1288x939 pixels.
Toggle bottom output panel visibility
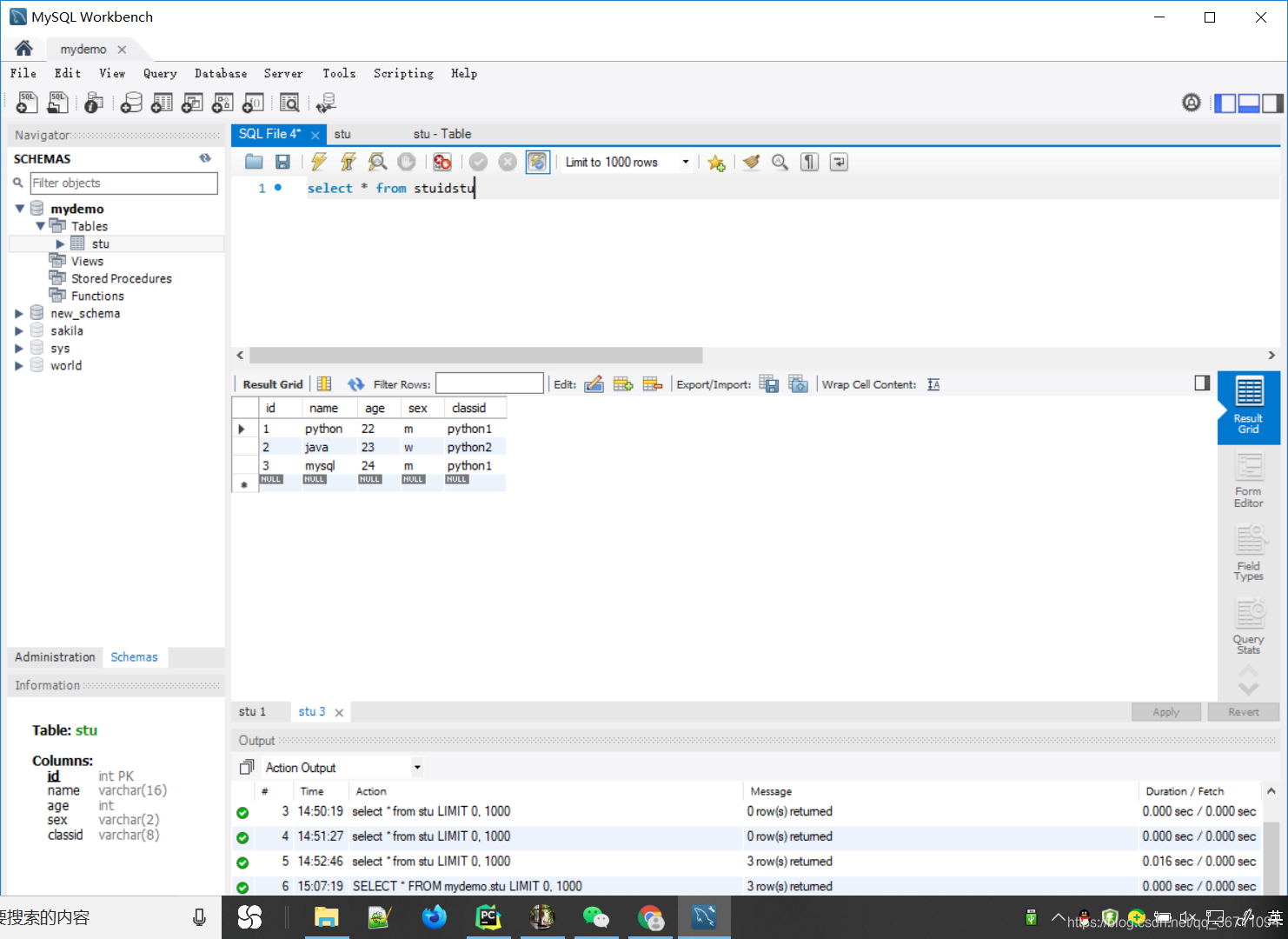(1249, 103)
